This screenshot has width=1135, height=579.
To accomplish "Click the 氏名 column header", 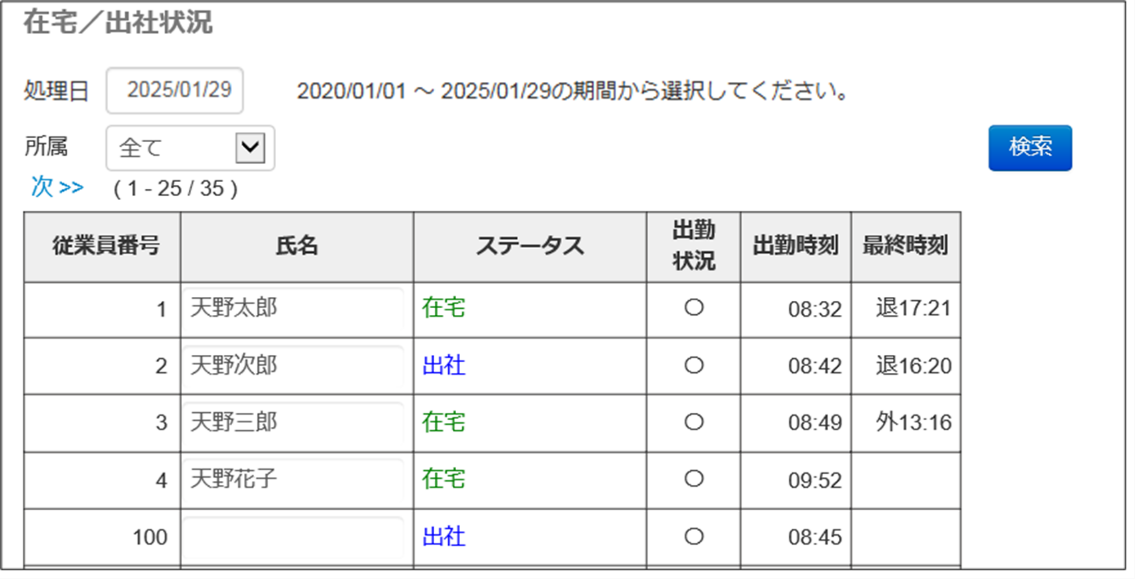I will point(295,245).
